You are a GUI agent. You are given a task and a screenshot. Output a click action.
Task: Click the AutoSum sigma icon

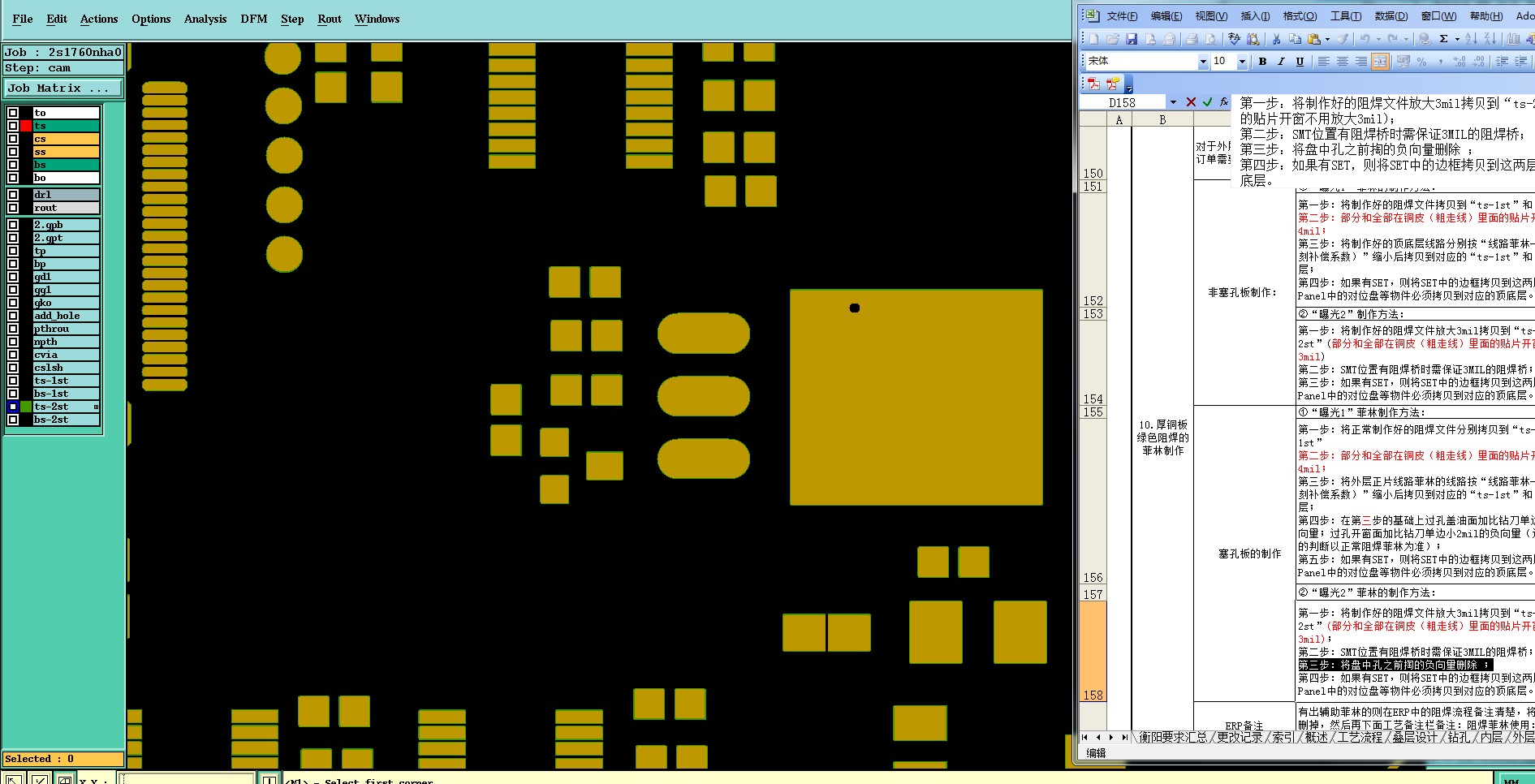tap(1443, 39)
